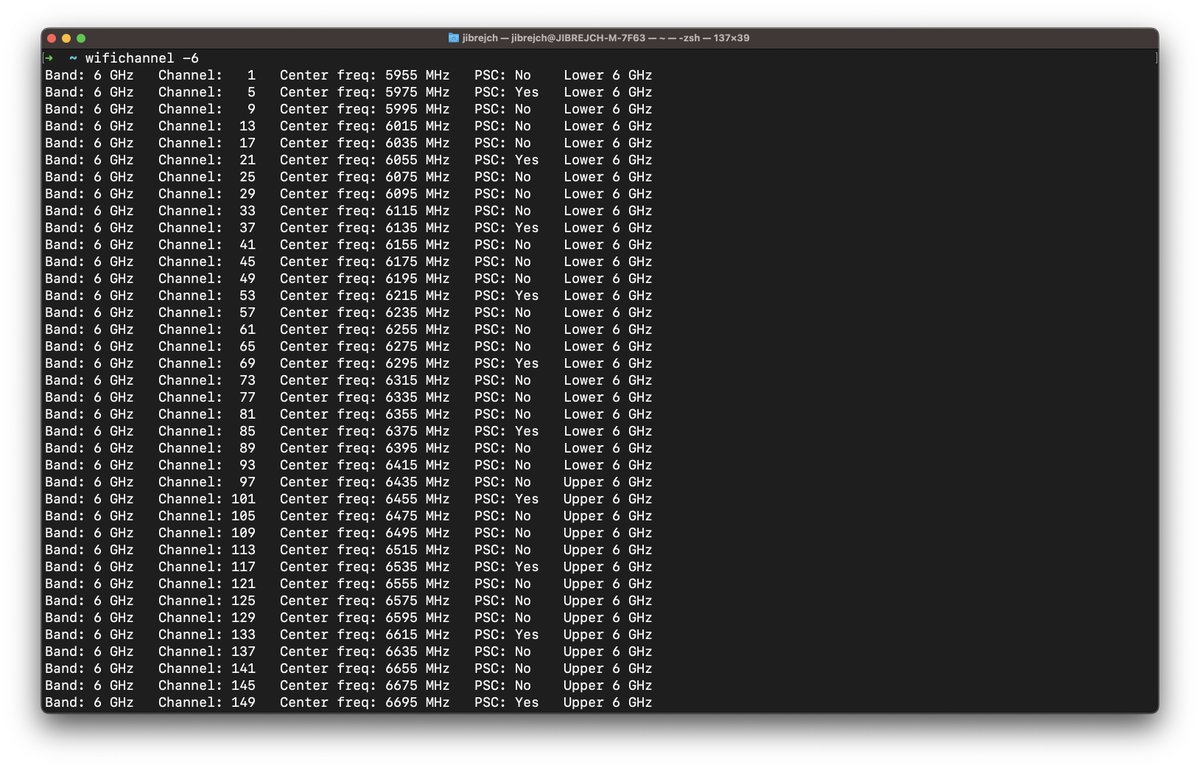
Task: Click 'Center freq: 6055 MHz' text
Action: tap(364, 160)
